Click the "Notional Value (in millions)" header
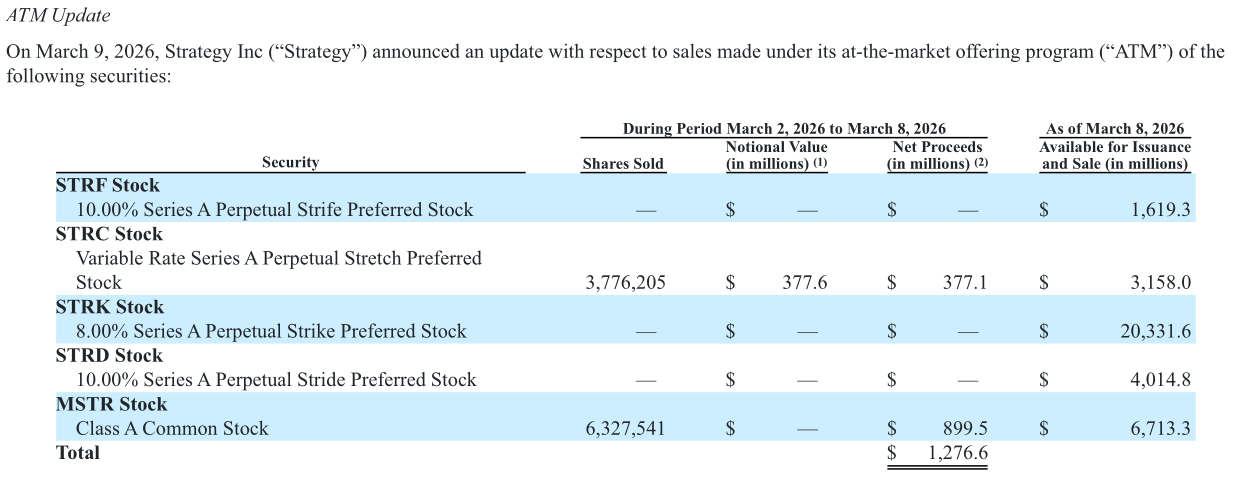Viewport: 1241px width, 487px height. point(776,155)
